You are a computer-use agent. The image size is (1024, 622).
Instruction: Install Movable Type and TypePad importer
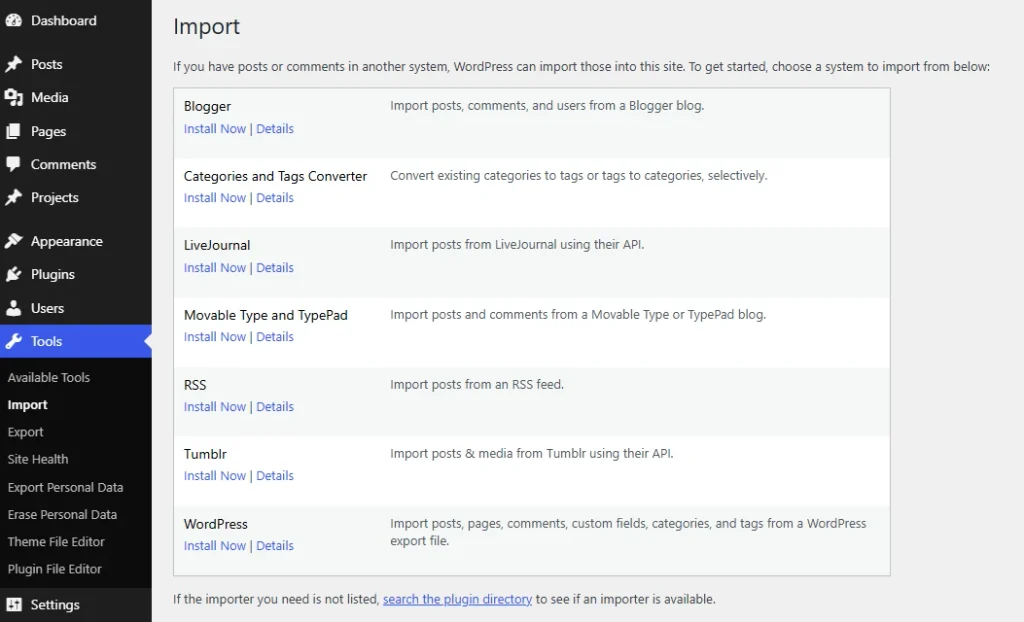click(215, 337)
